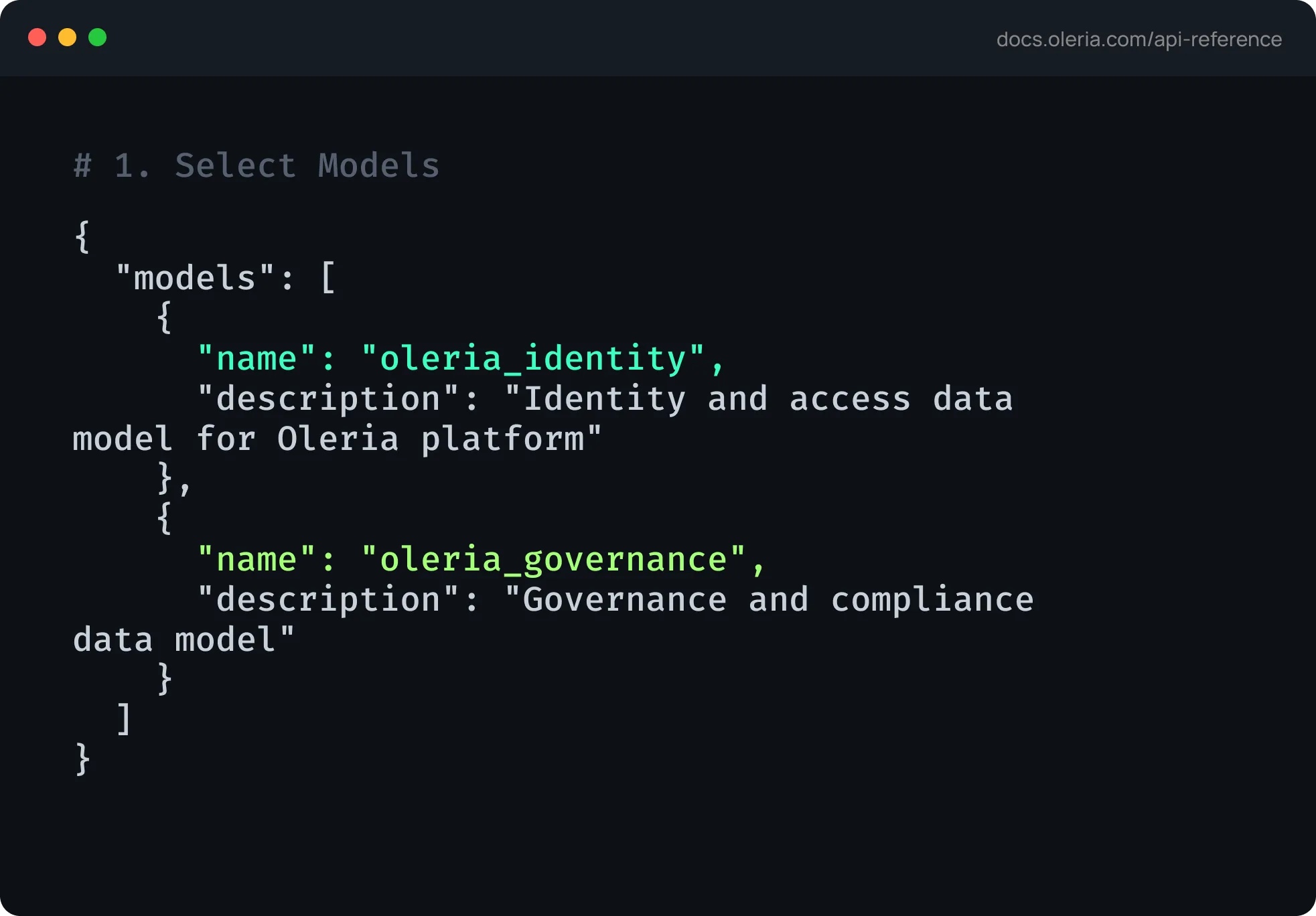This screenshot has width=1316, height=916.
Task: Click the text 'model for Oleria platform'
Action: pyautogui.click(x=328, y=439)
